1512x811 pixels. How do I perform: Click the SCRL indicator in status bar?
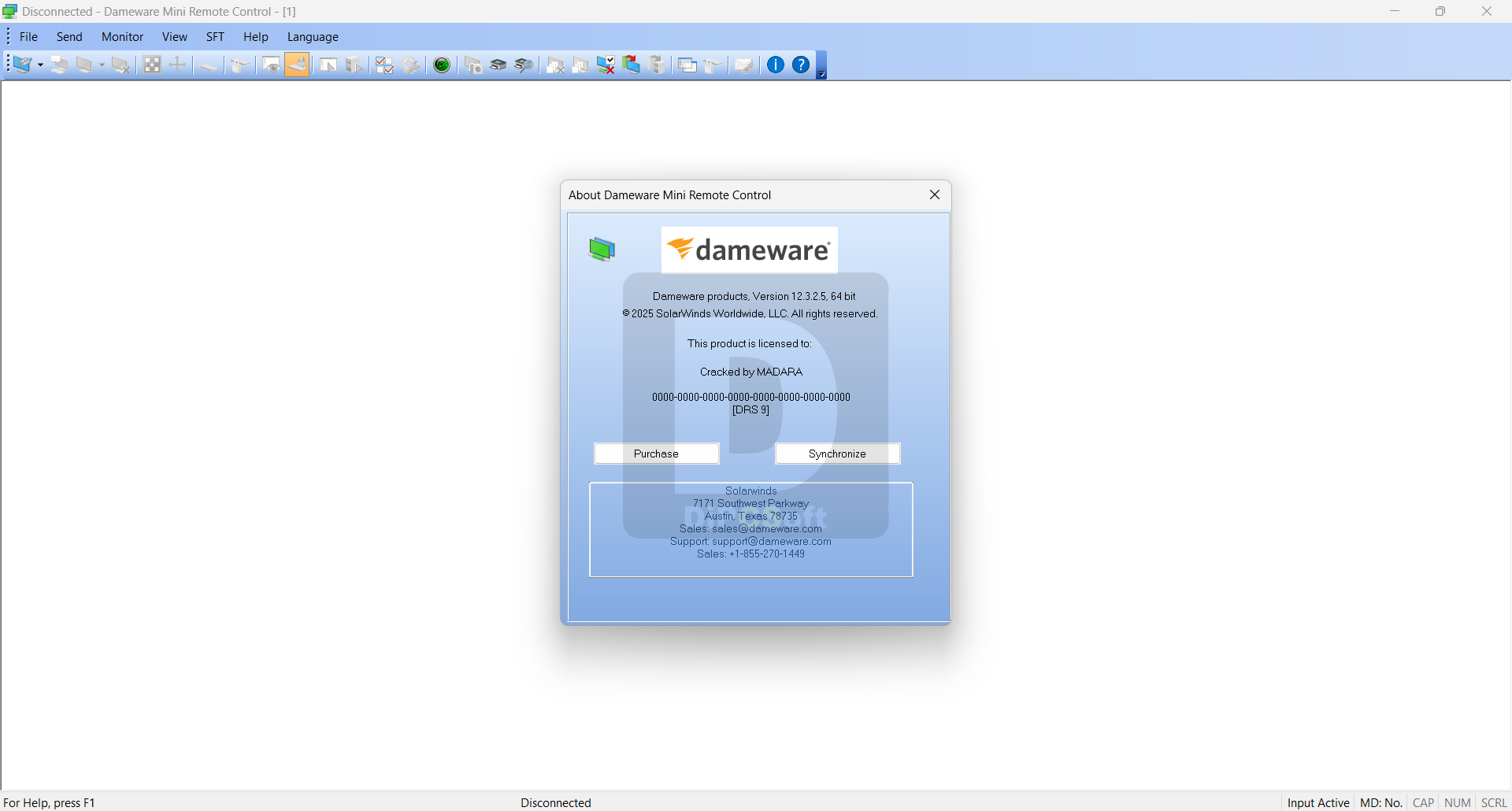(x=1494, y=802)
